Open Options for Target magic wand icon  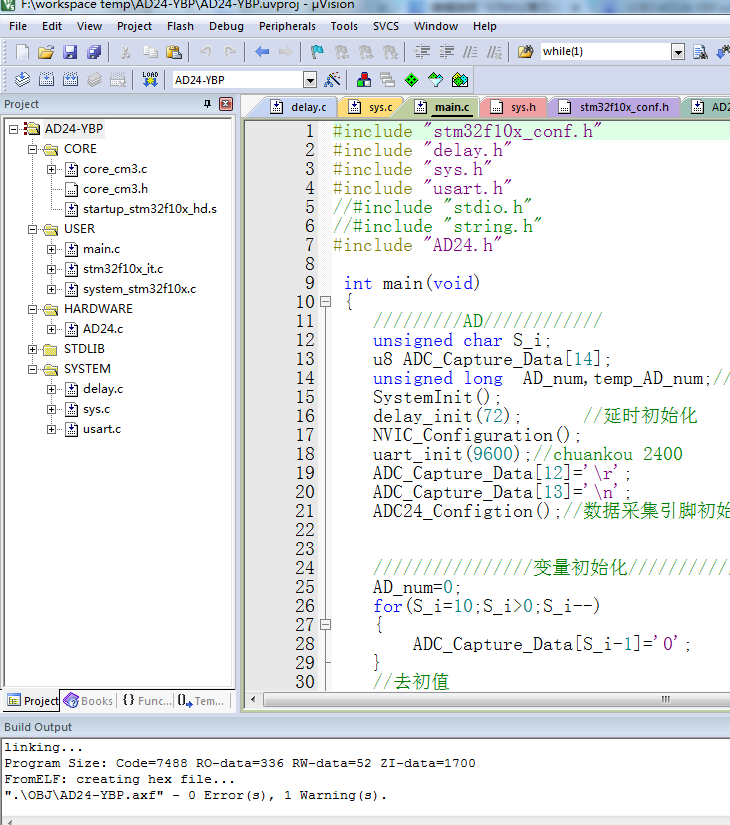(x=333, y=80)
